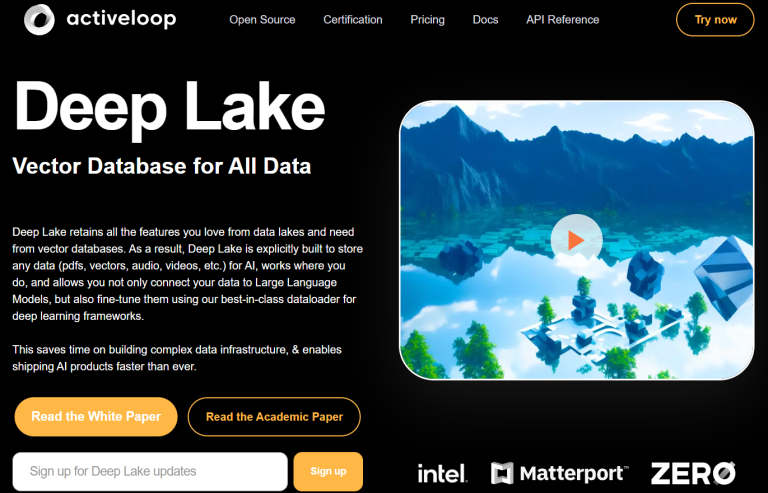
Task: Click the Matterport name text
Action: [571, 473]
